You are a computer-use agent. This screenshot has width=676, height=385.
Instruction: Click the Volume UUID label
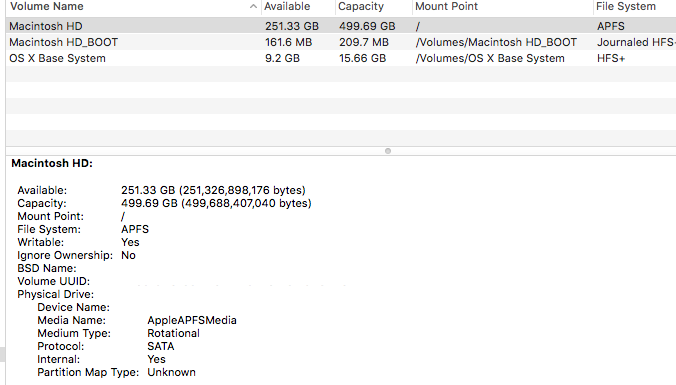point(53,281)
